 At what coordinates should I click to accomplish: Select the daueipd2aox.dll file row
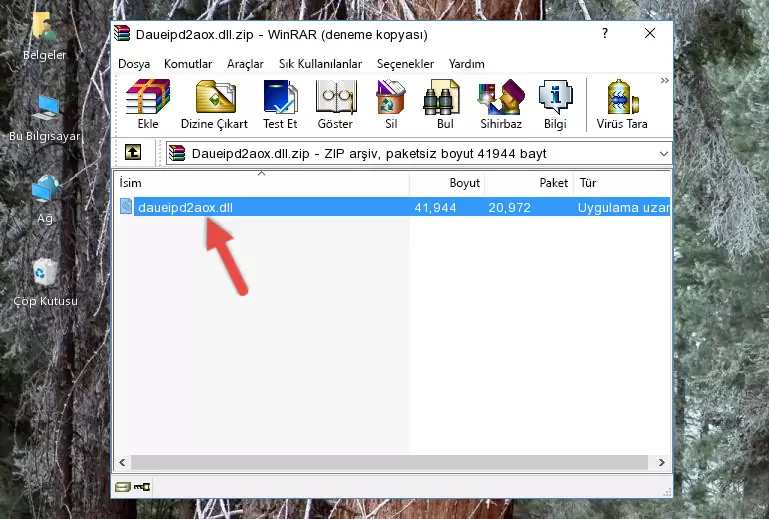click(393, 207)
